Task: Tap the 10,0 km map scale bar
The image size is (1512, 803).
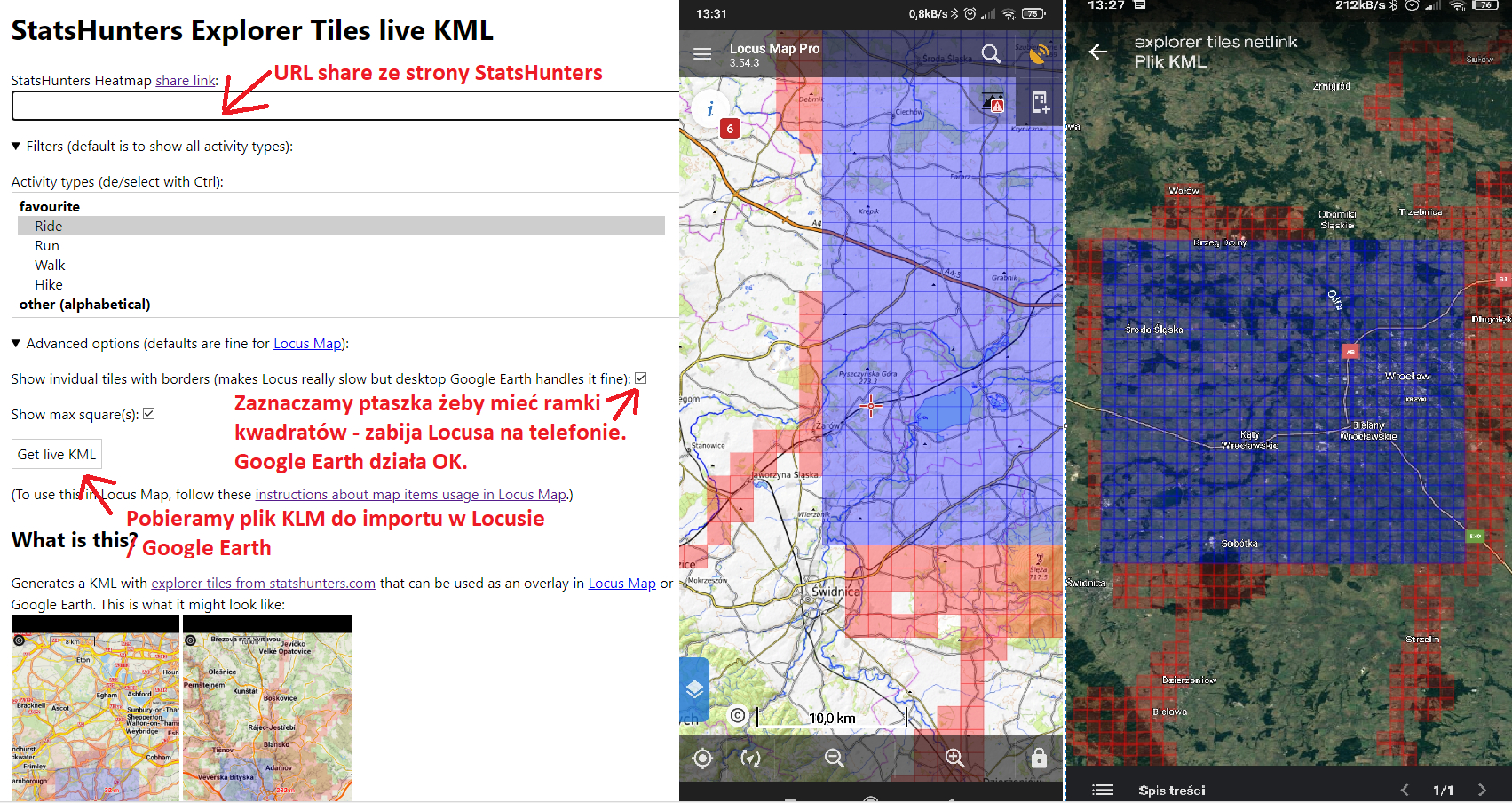Action: [832, 717]
